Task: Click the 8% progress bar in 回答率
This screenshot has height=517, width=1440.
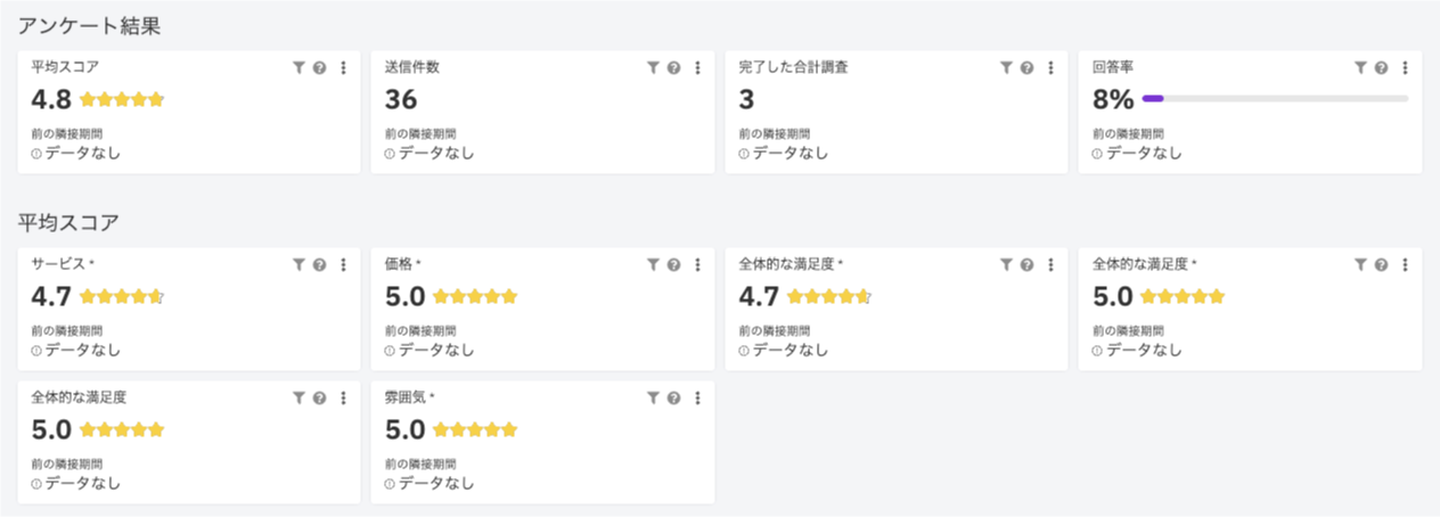Action: [x=1275, y=99]
